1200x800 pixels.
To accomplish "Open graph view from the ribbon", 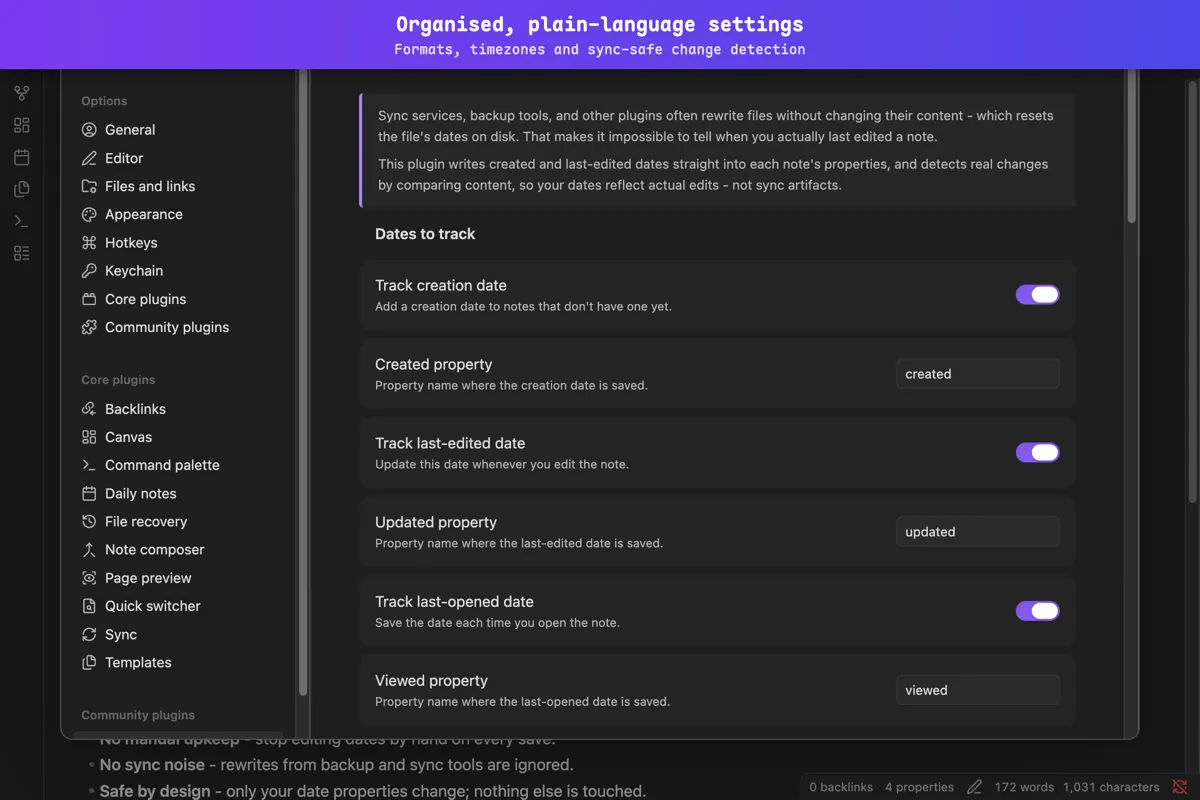I will tap(22, 93).
